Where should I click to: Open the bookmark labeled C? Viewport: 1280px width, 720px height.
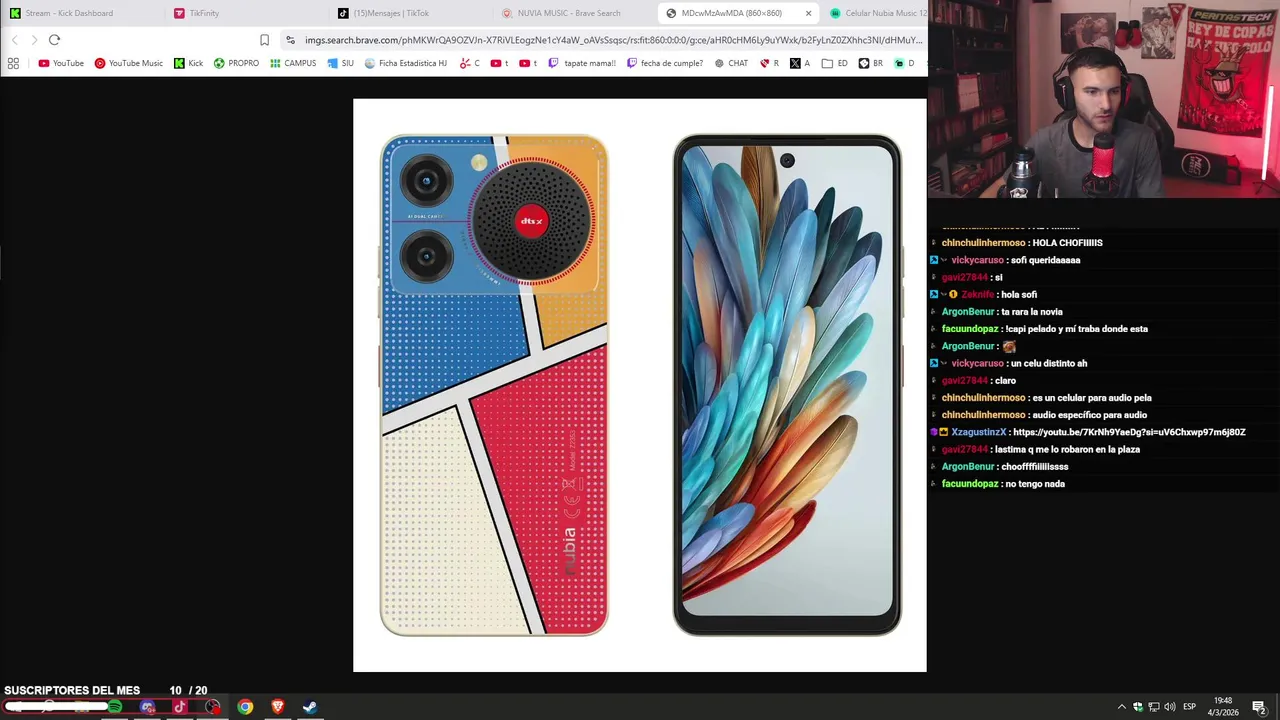coord(469,63)
